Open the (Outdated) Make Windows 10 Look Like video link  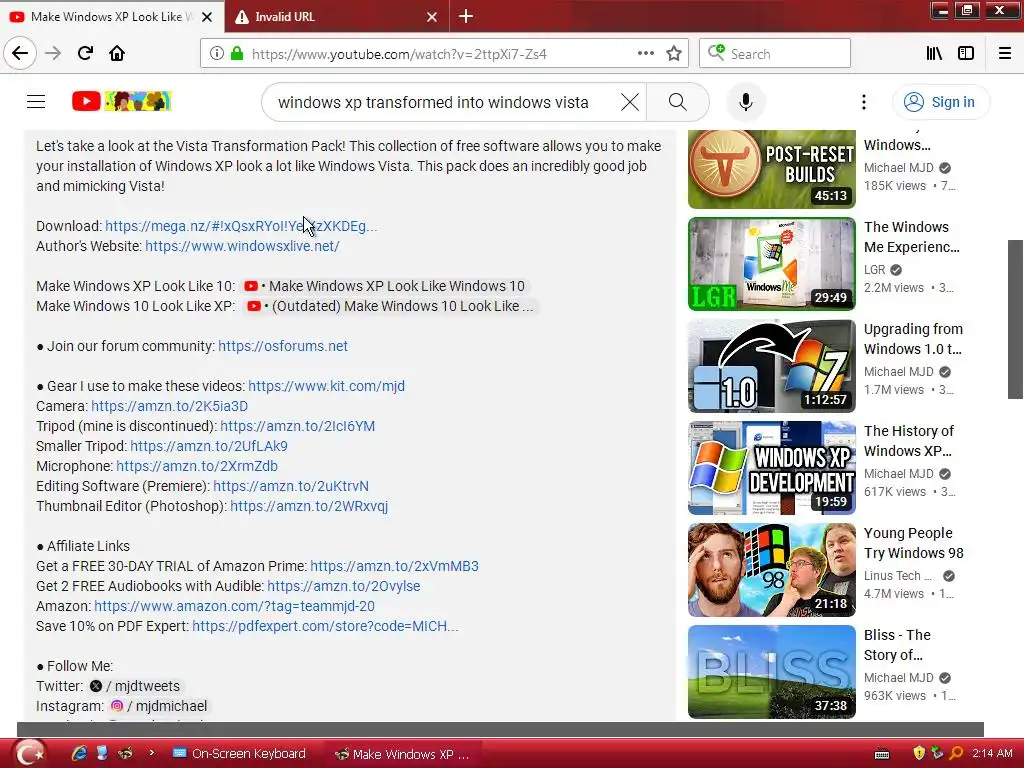(x=390, y=306)
